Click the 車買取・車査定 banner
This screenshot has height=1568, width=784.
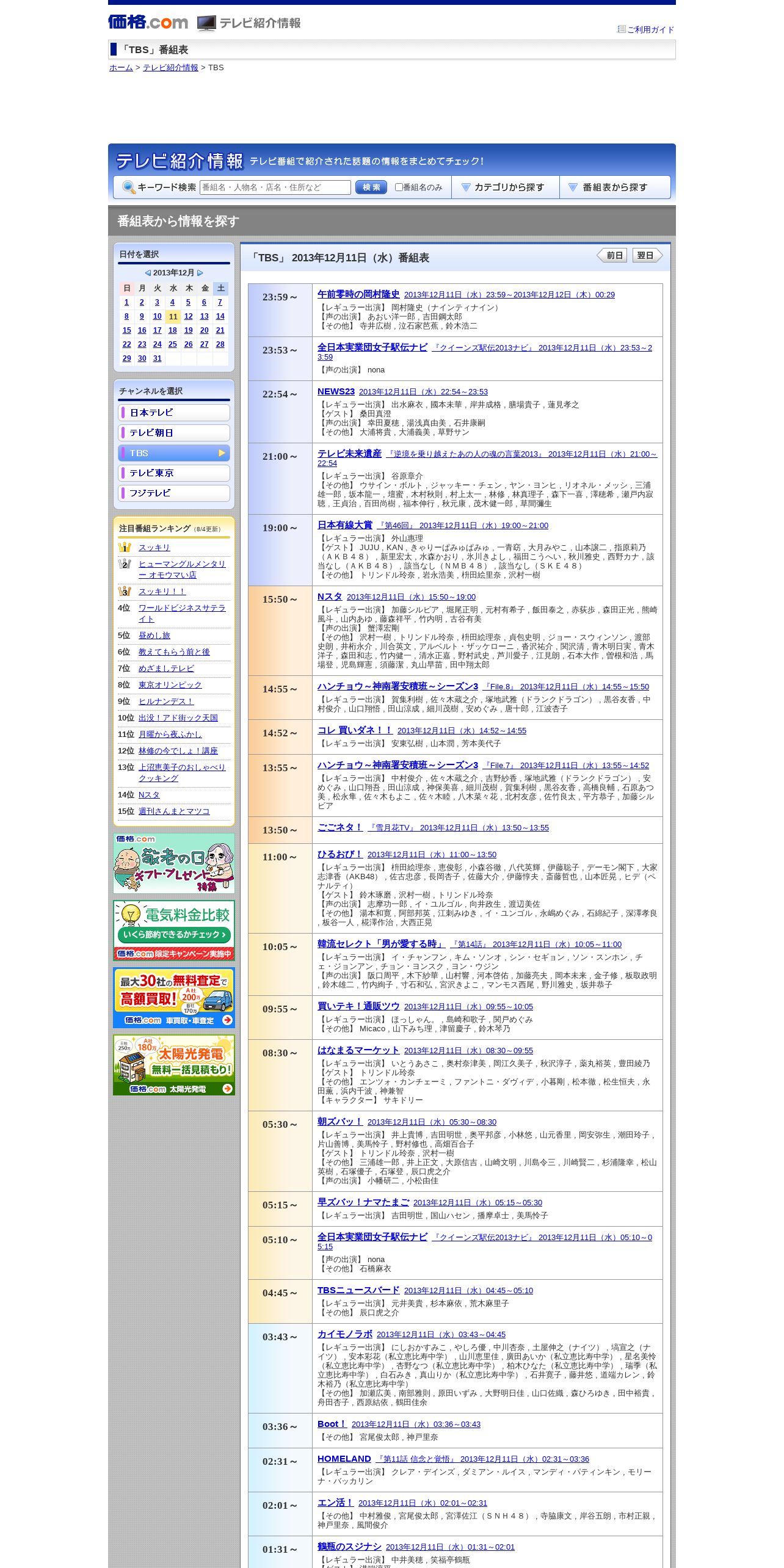point(174,998)
